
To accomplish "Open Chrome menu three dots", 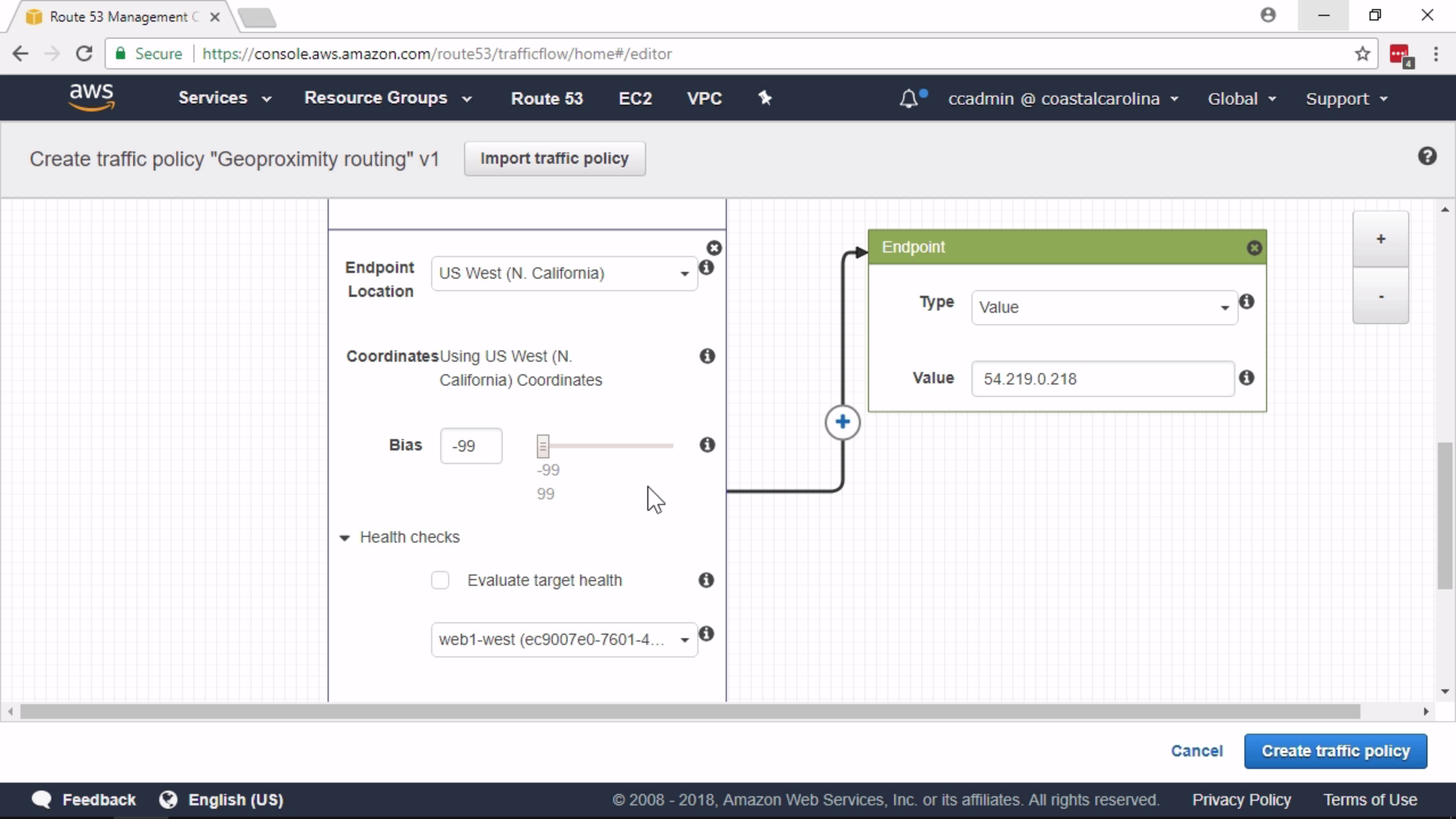I will pyautogui.click(x=1436, y=54).
